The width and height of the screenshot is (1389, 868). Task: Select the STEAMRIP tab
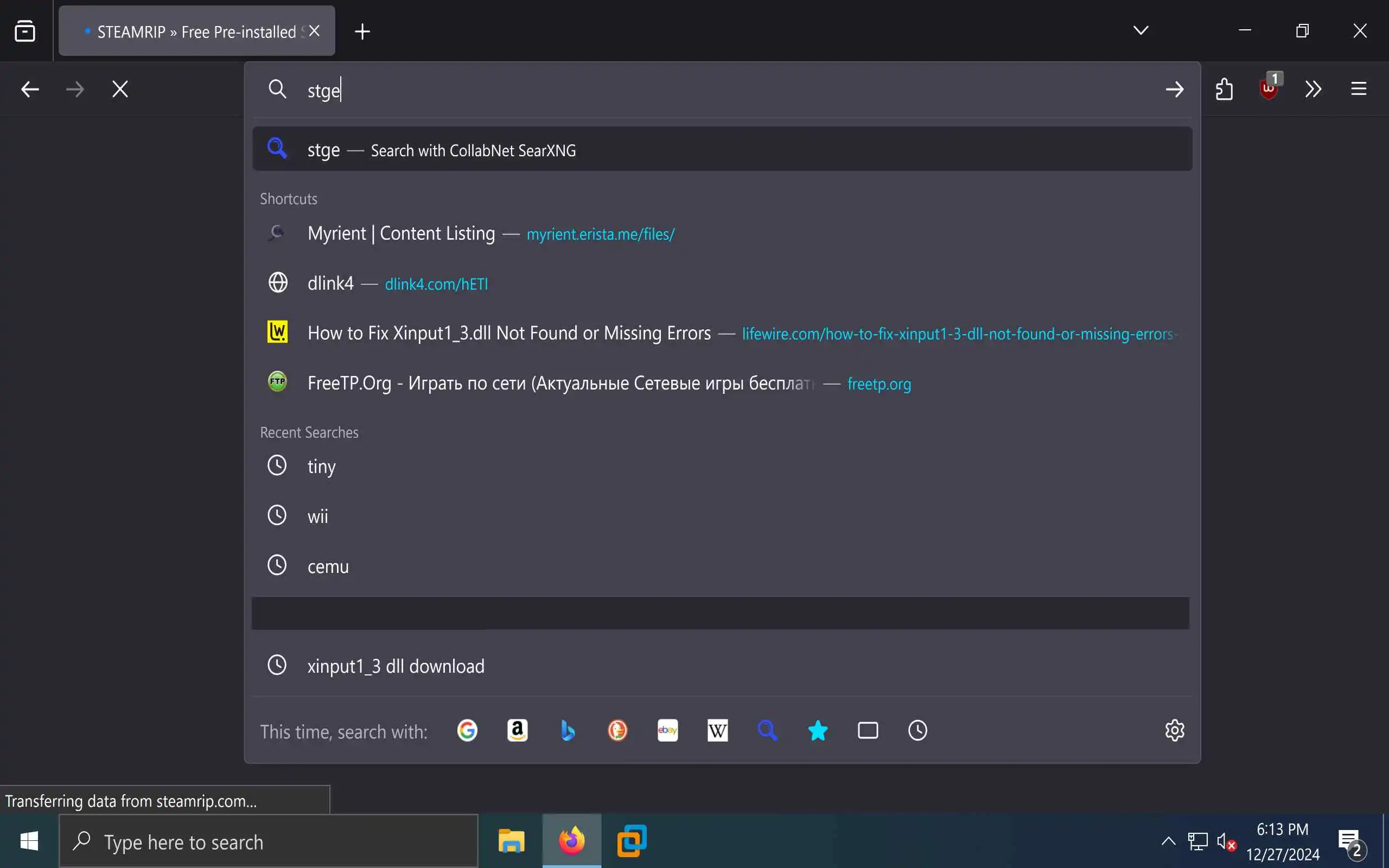(x=189, y=31)
